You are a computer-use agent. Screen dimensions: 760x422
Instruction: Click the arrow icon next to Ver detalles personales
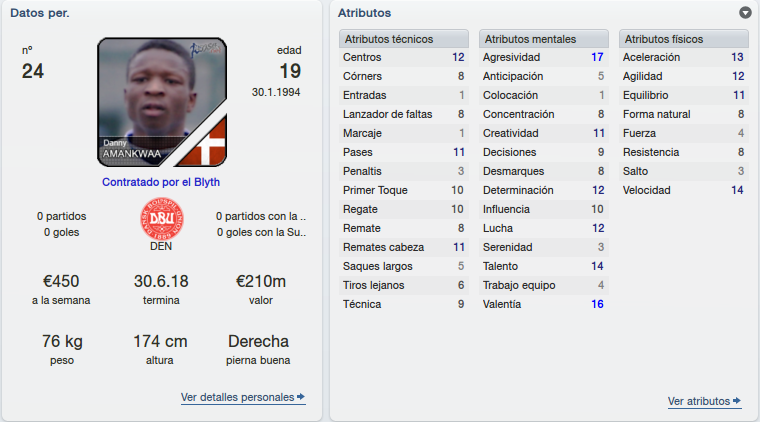coord(301,397)
